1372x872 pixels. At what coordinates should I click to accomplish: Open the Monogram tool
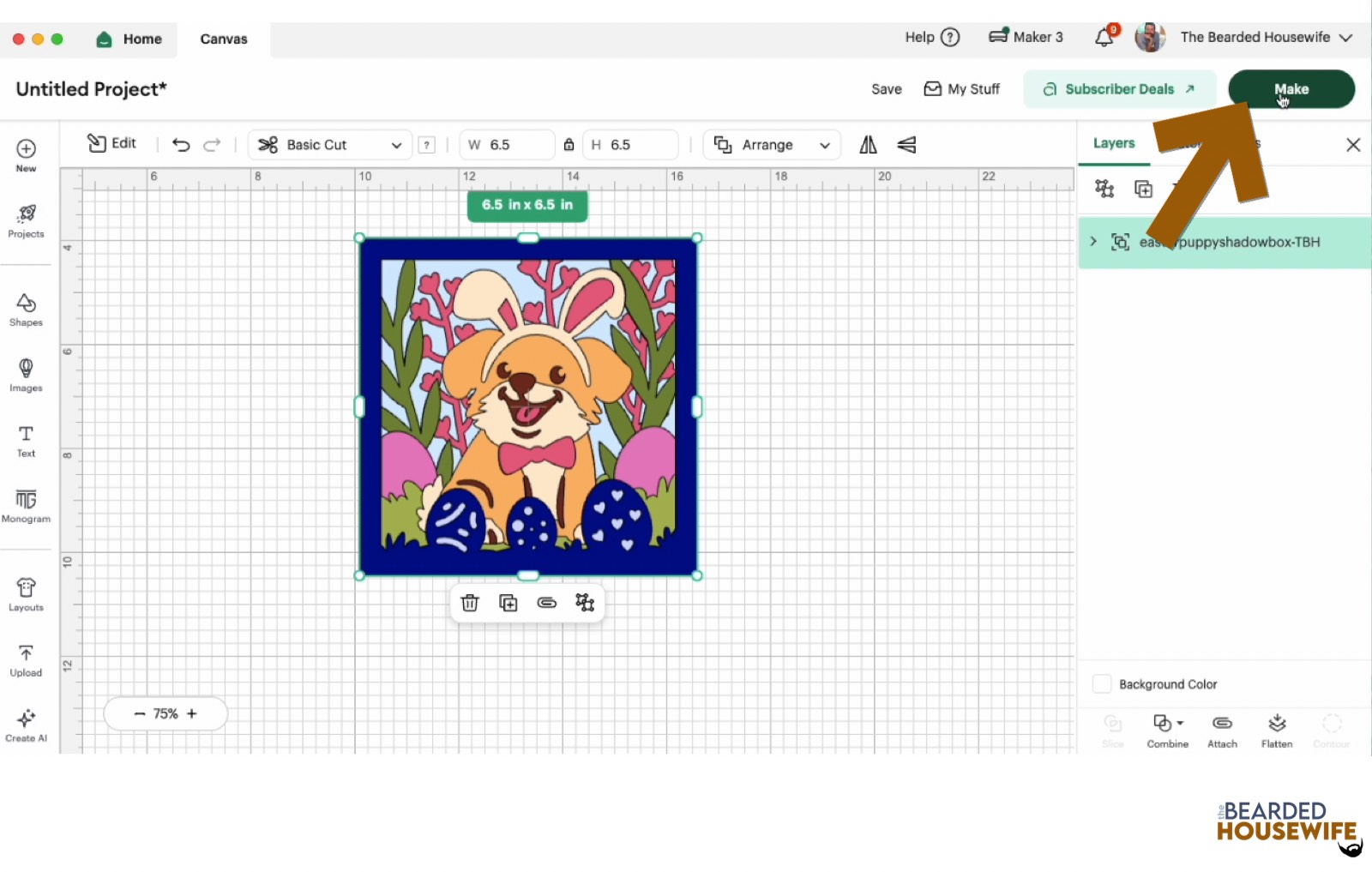[26, 505]
